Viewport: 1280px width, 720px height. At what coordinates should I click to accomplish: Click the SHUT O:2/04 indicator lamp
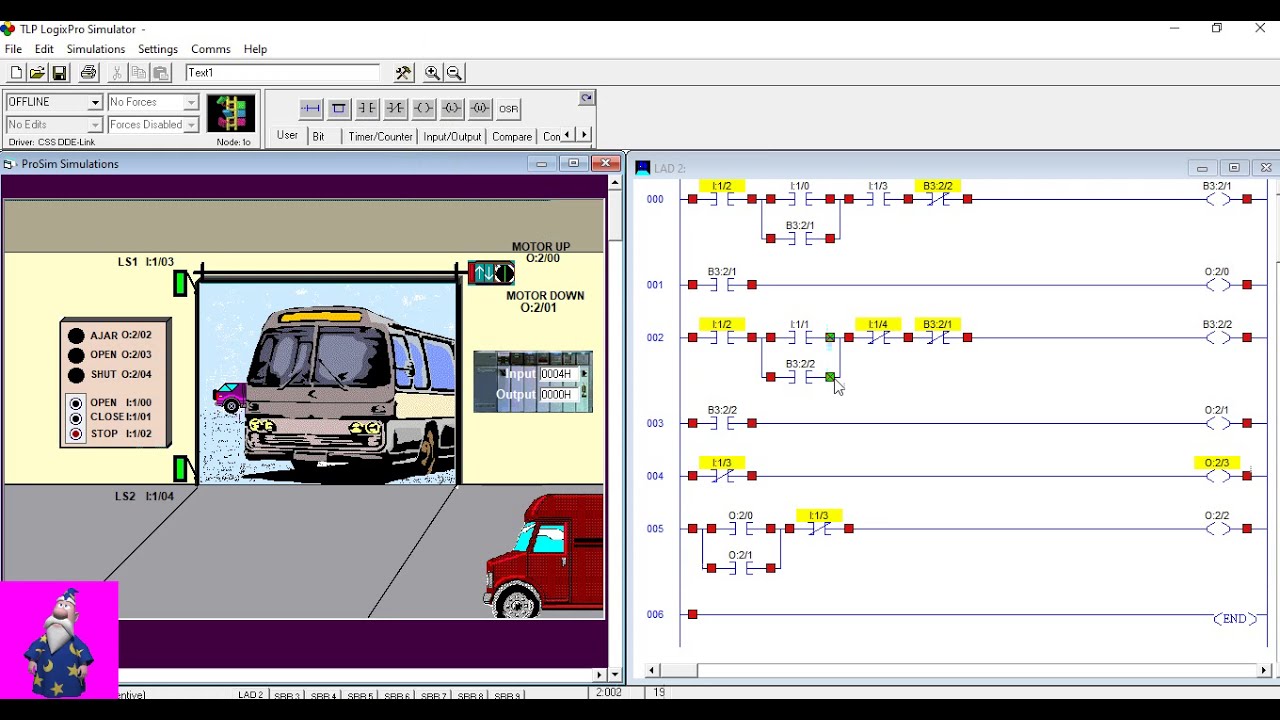pos(76,375)
